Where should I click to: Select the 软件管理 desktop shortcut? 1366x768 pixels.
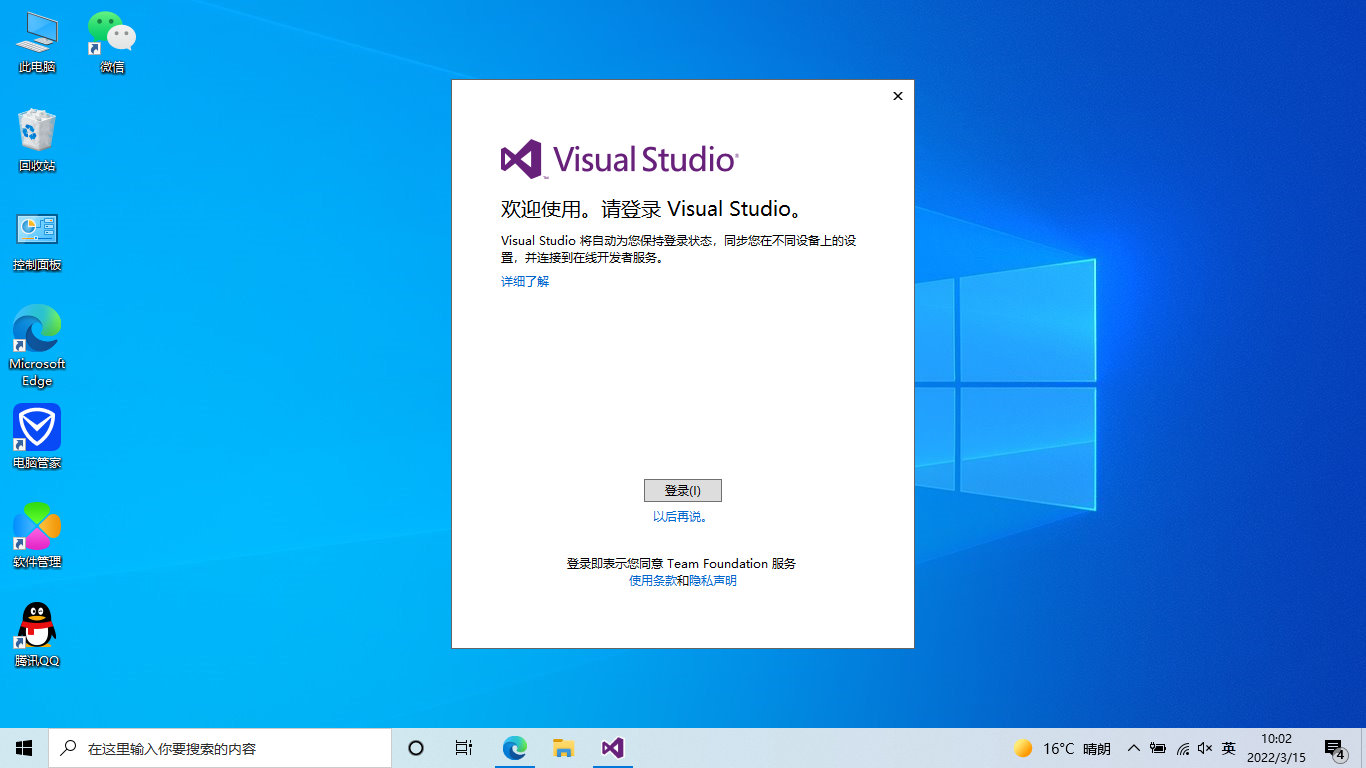[x=37, y=536]
